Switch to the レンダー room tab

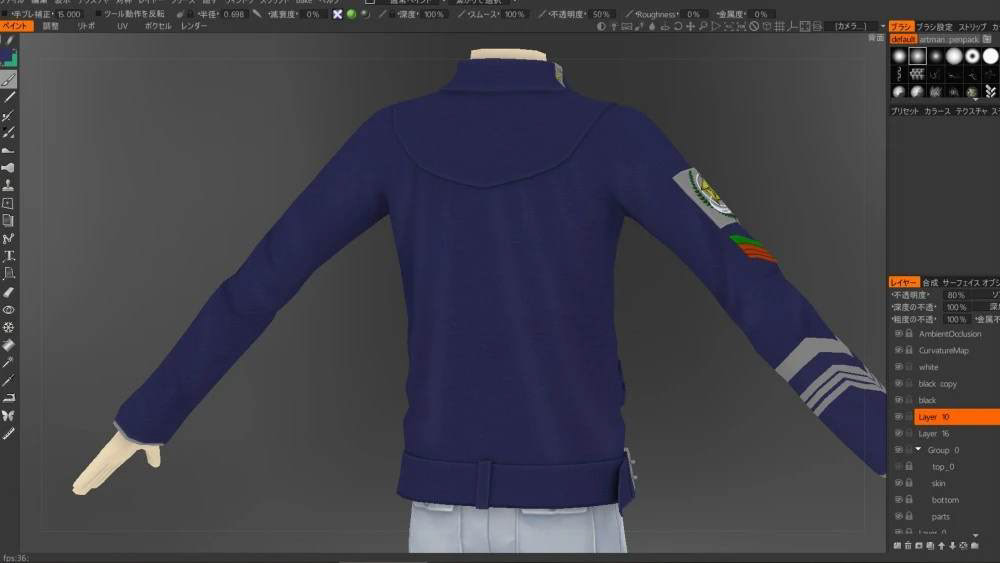(x=194, y=26)
